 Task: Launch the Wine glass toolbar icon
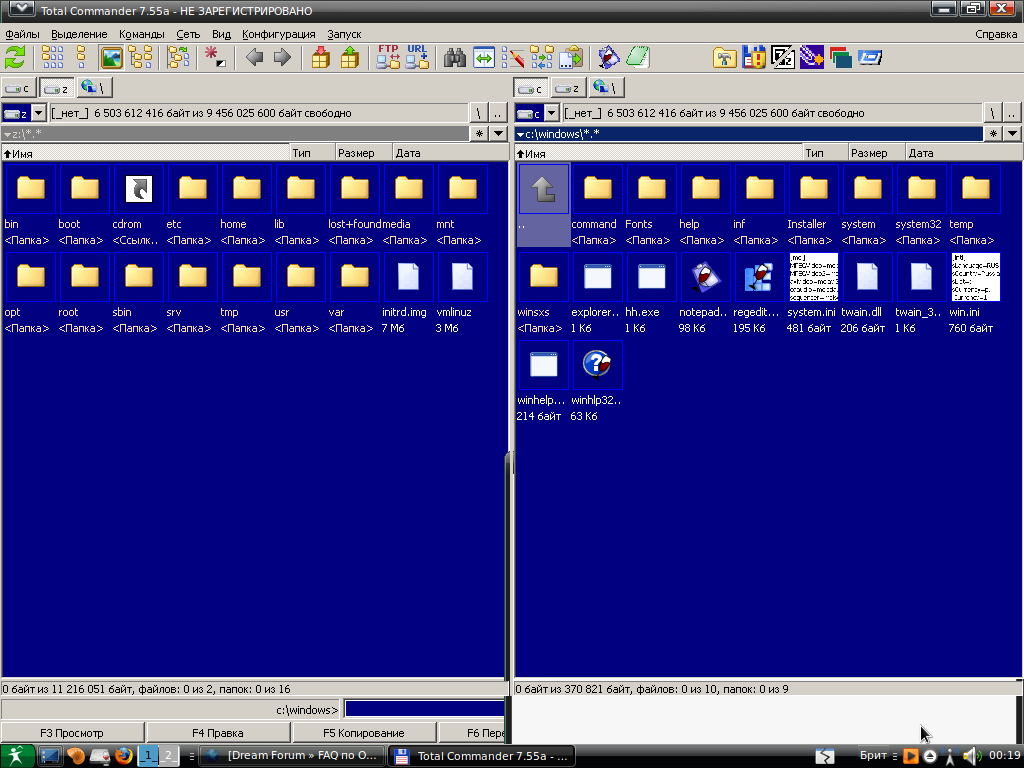coord(609,57)
